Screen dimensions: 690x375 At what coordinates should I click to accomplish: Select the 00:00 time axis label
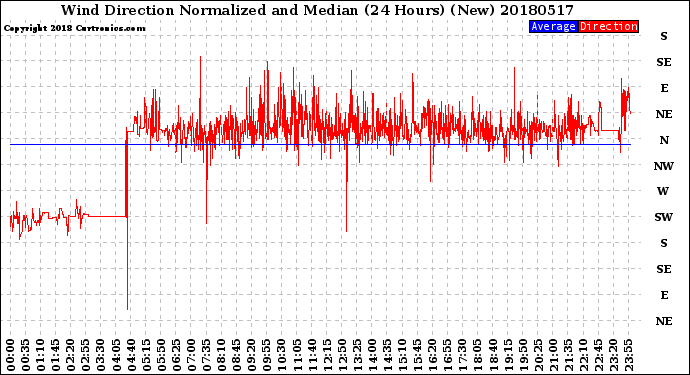[x=11, y=355]
